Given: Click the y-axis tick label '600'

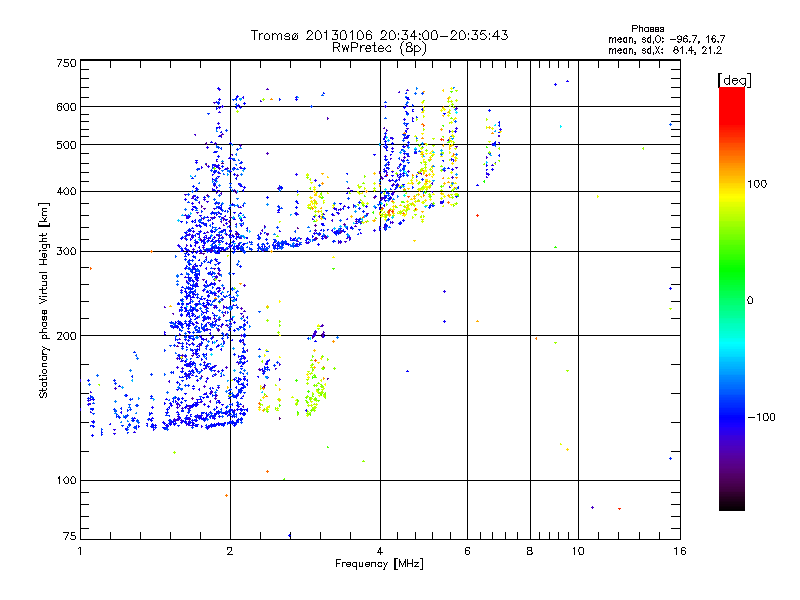Looking at the screenshot, I should point(66,107).
